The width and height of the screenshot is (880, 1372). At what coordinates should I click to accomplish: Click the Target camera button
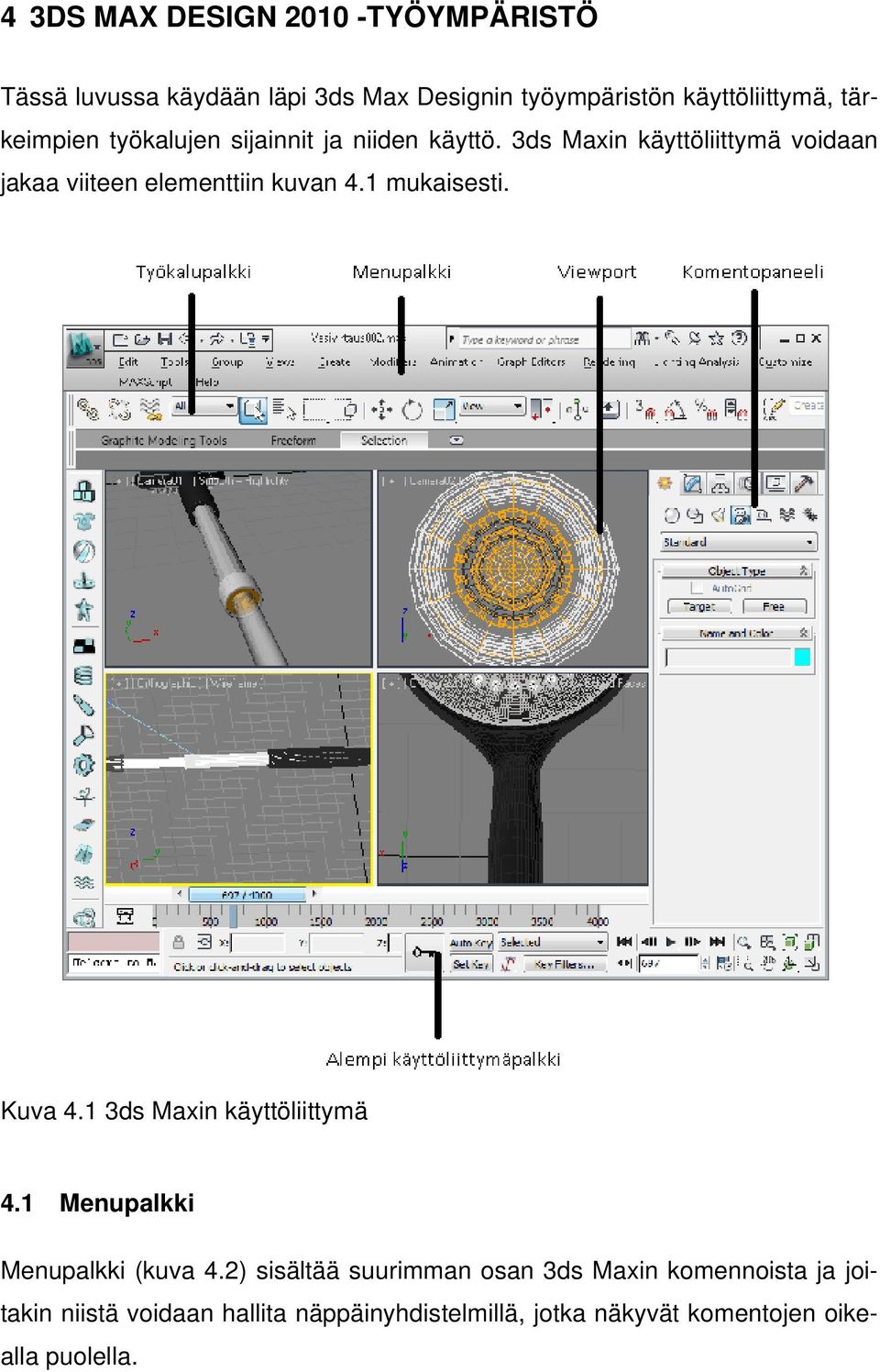(698, 606)
